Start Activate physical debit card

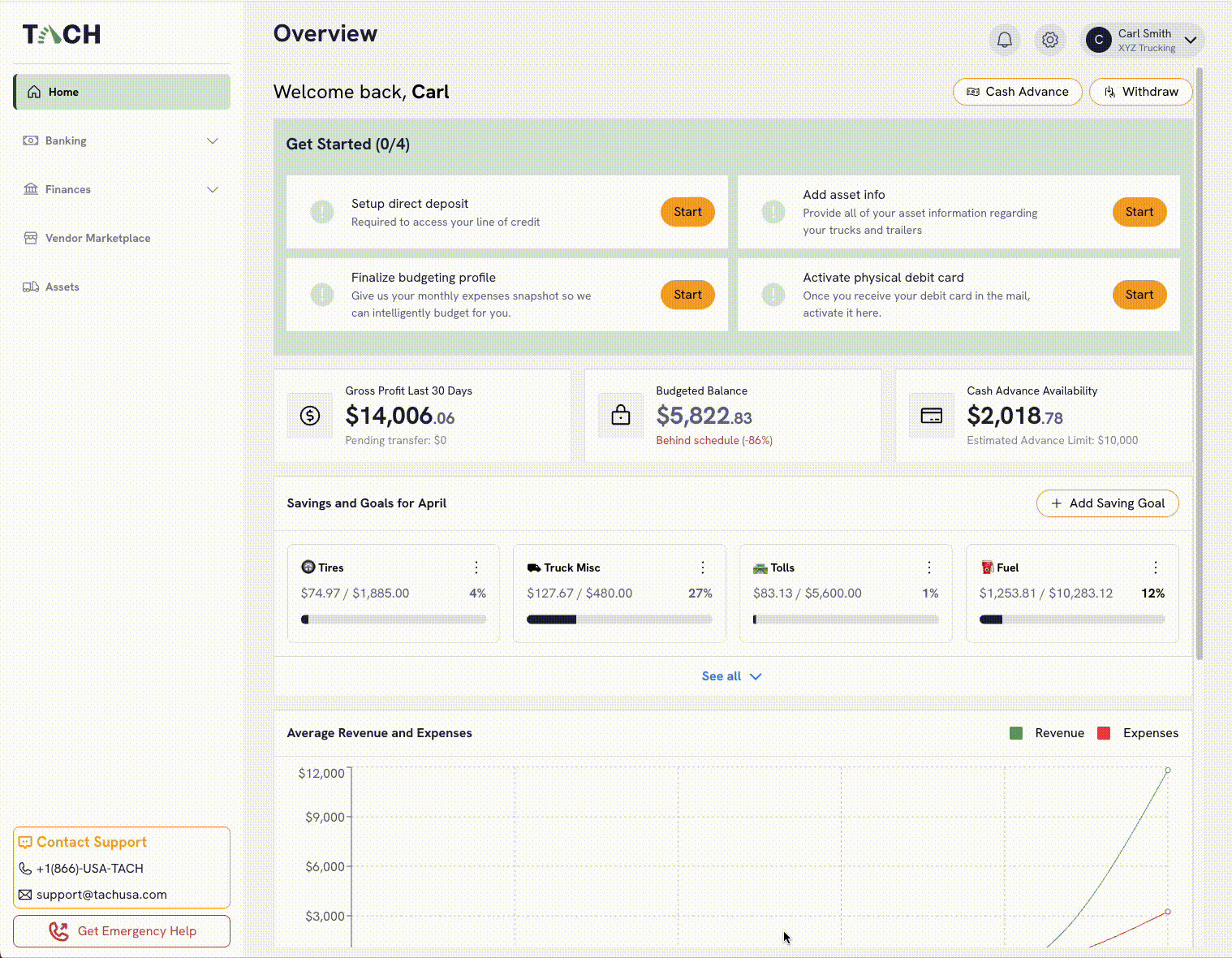point(1139,295)
